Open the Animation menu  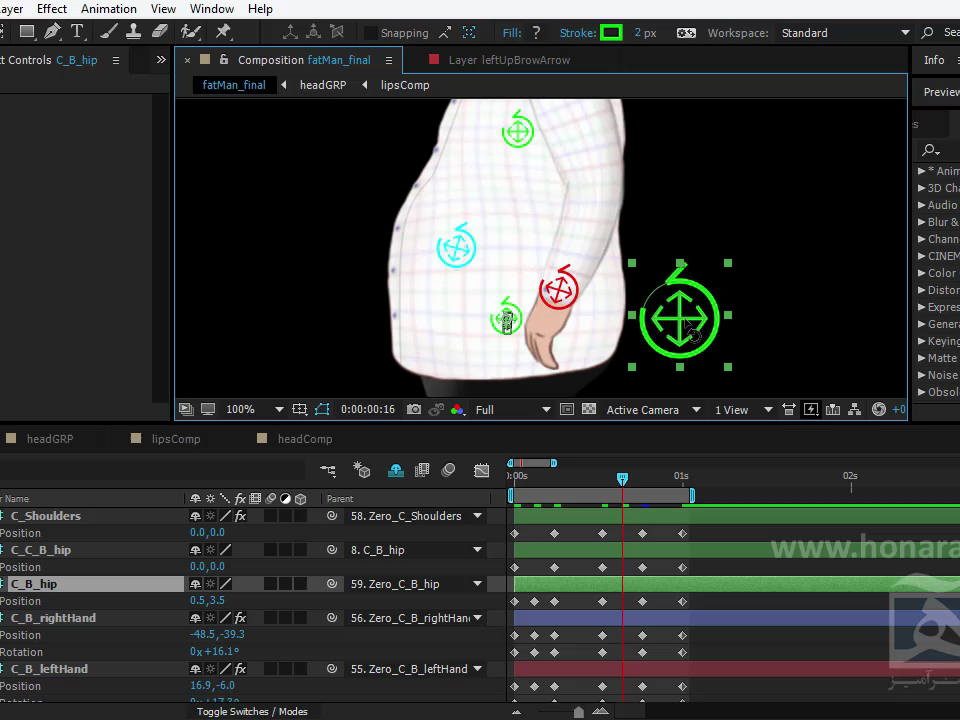pyautogui.click(x=109, y=9)
